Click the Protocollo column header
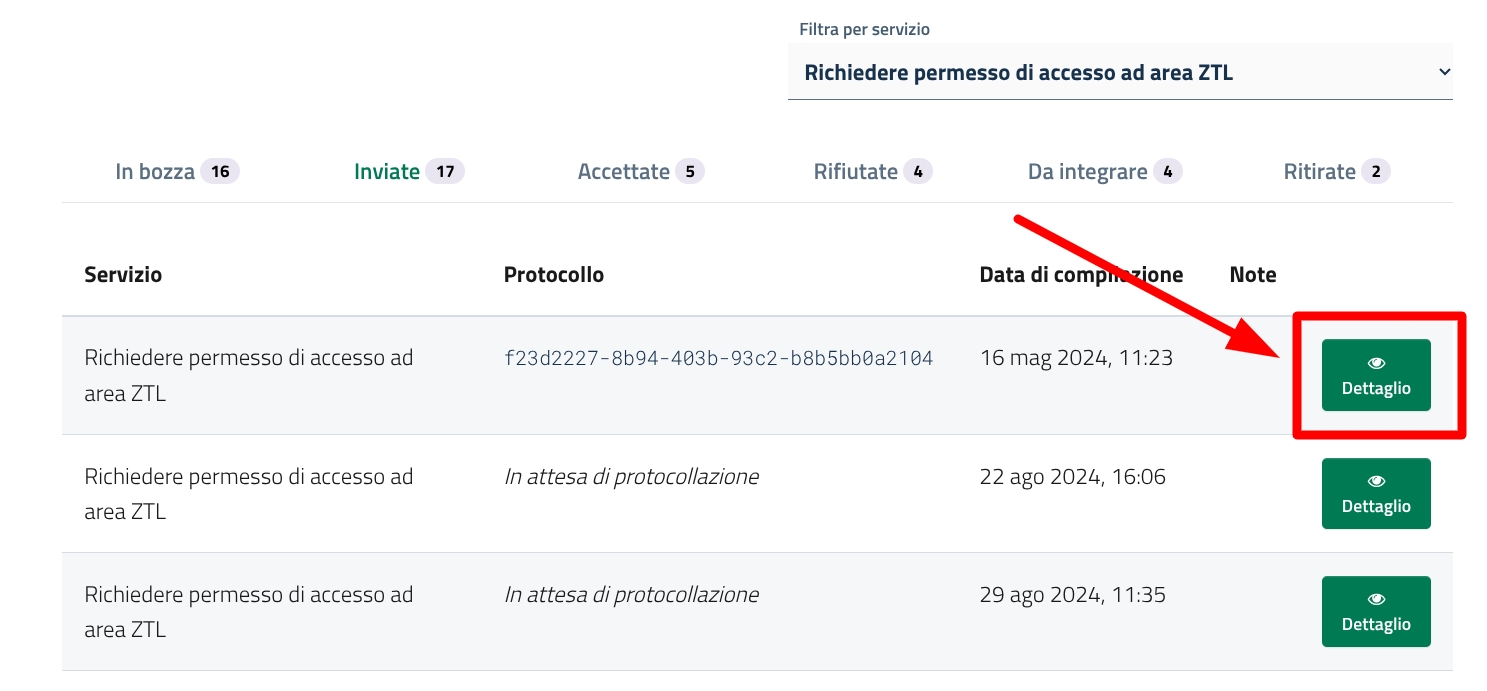 554,274
